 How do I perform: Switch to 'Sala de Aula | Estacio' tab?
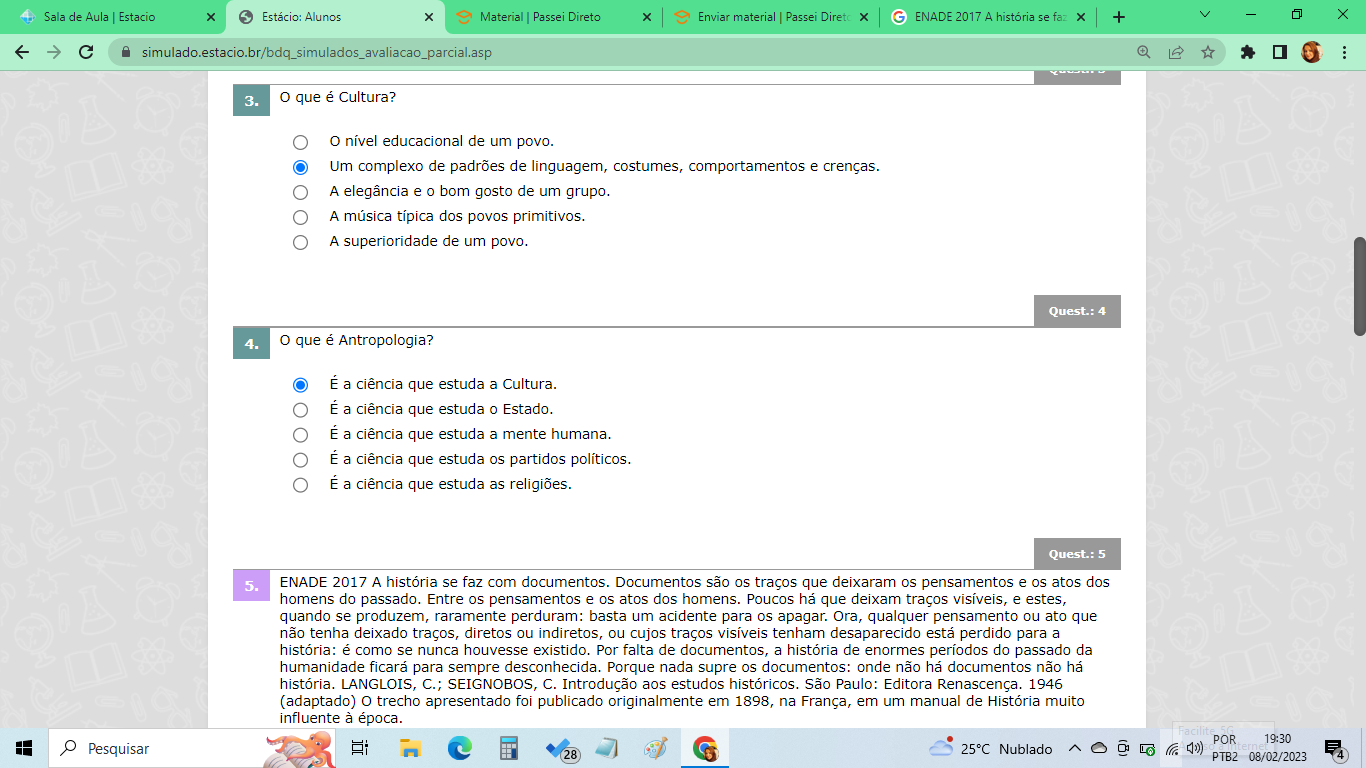(x=100, y=17)
